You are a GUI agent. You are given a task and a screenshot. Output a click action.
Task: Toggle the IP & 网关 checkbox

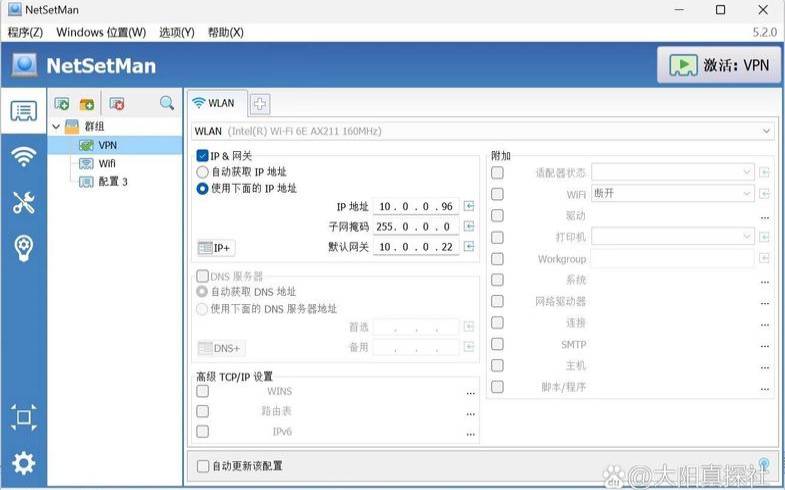(202, 156)
